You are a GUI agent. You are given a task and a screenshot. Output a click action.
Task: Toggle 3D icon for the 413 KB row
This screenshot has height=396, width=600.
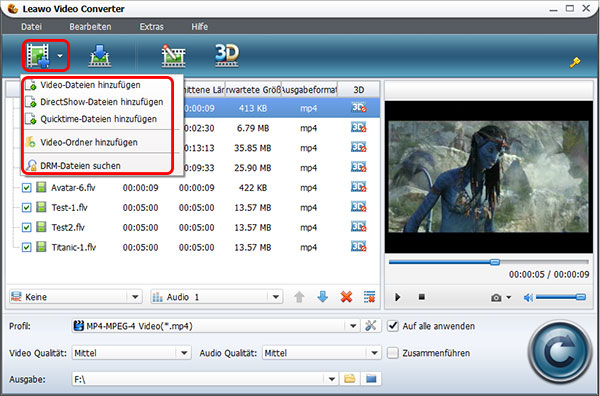coord(359,108)
